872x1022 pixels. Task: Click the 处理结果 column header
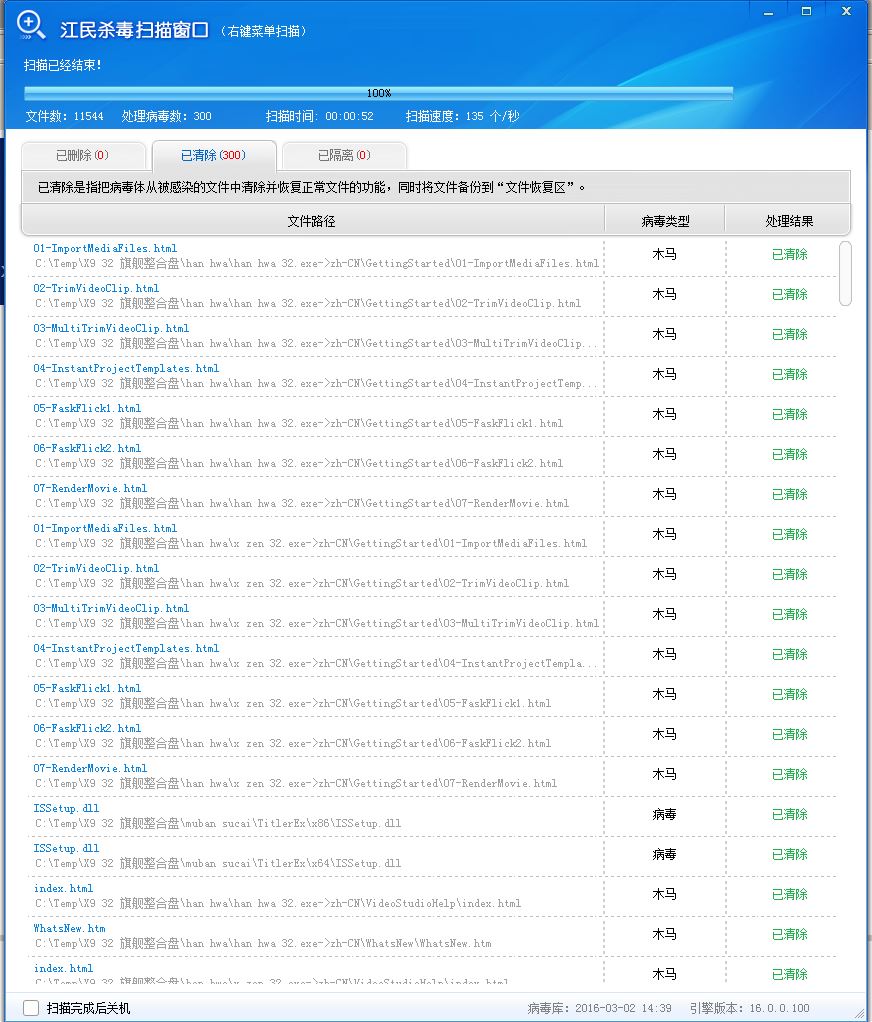click(789, 221)
